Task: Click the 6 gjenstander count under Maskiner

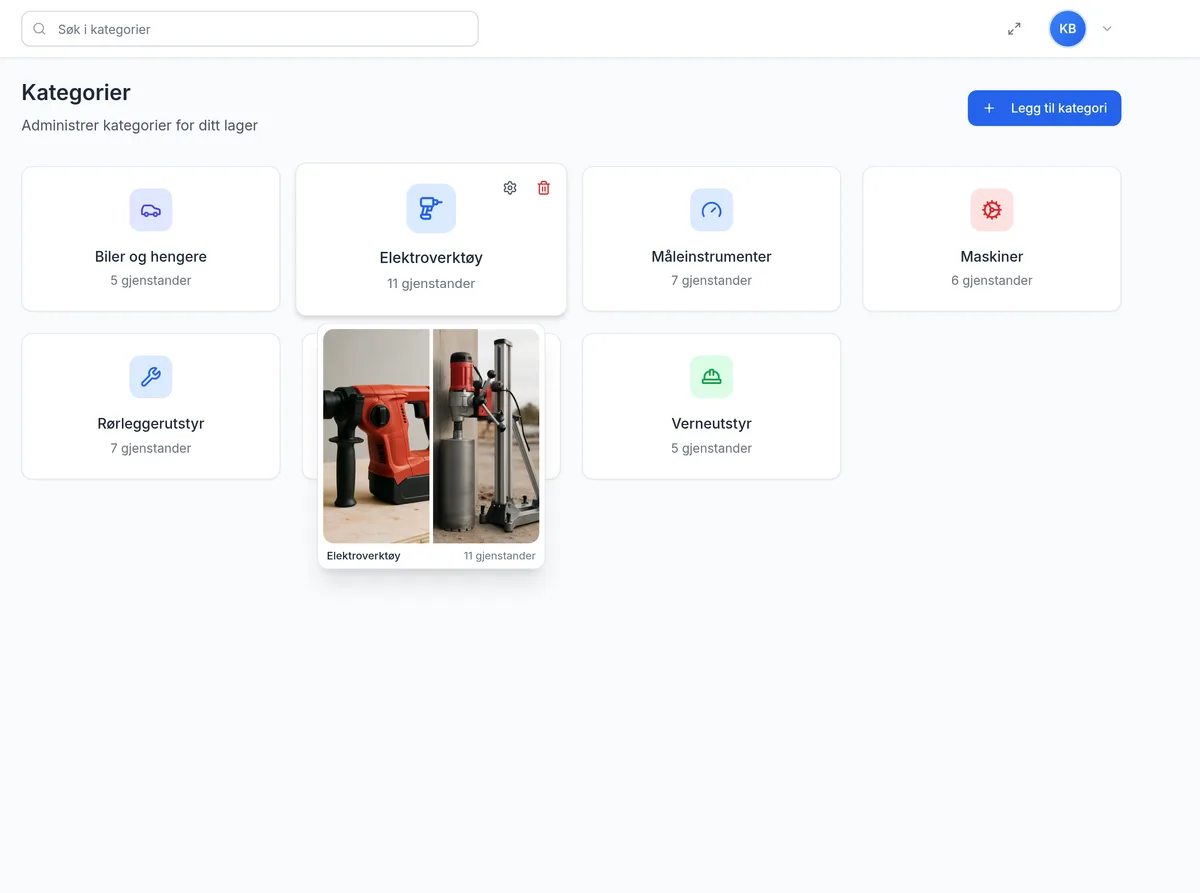Action: coord(992,281)
